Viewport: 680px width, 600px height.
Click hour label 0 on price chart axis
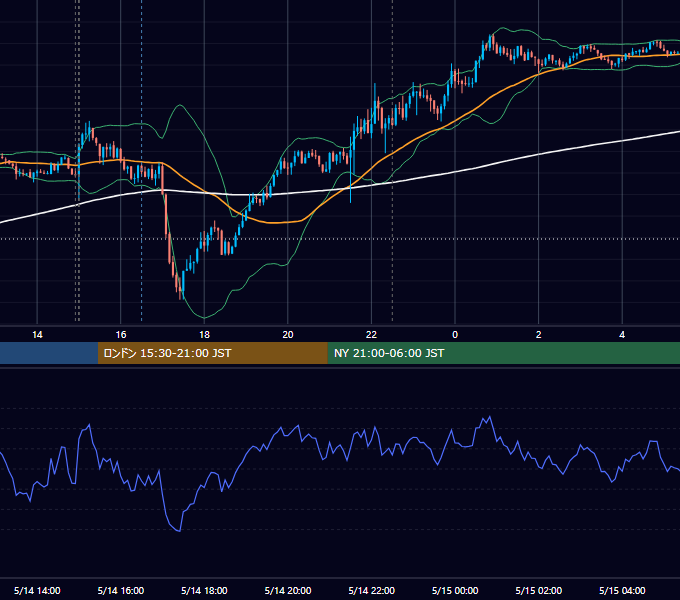(455, 335)
